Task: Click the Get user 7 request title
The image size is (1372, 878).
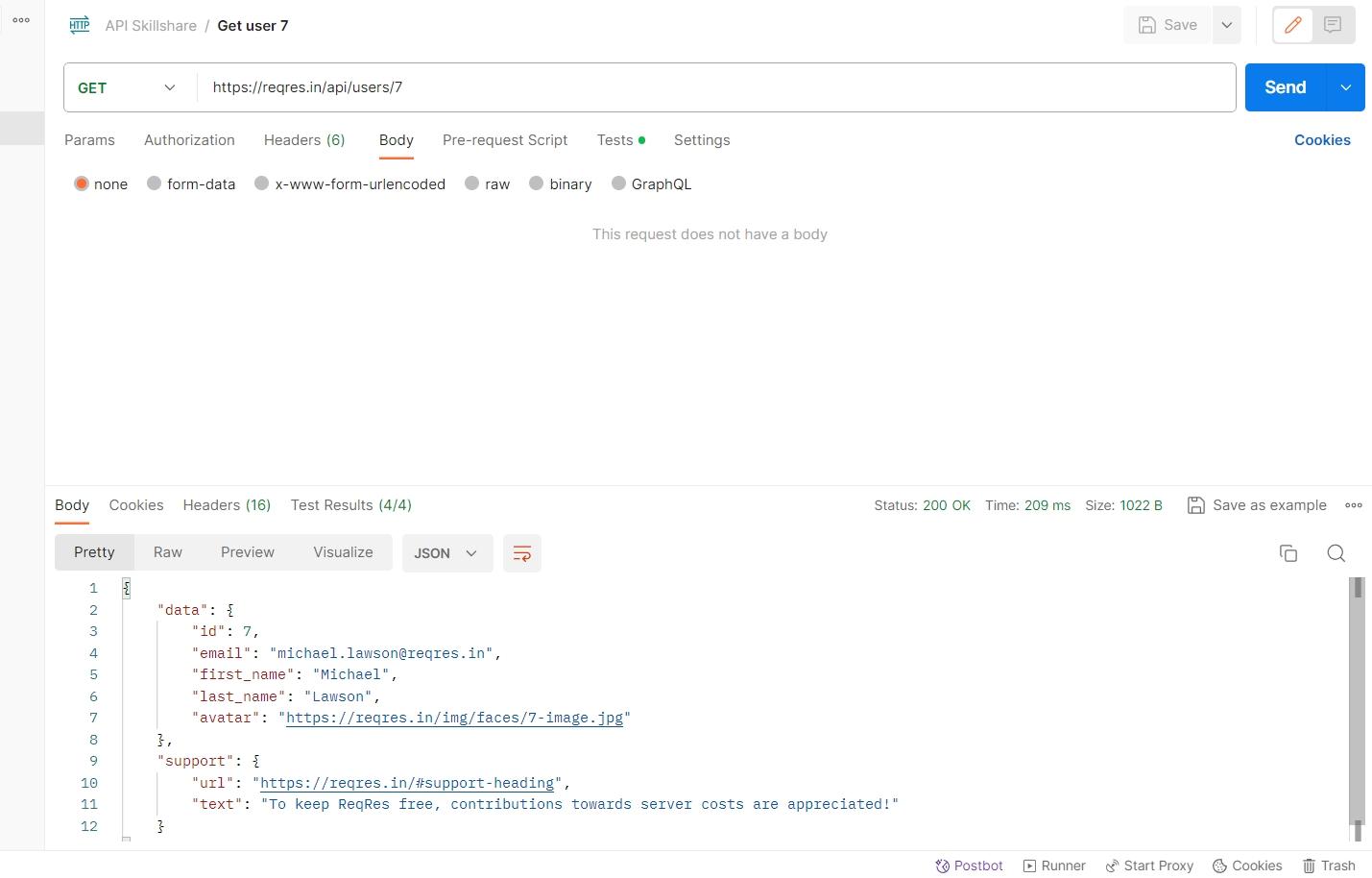Action: [x=253, y=26]
